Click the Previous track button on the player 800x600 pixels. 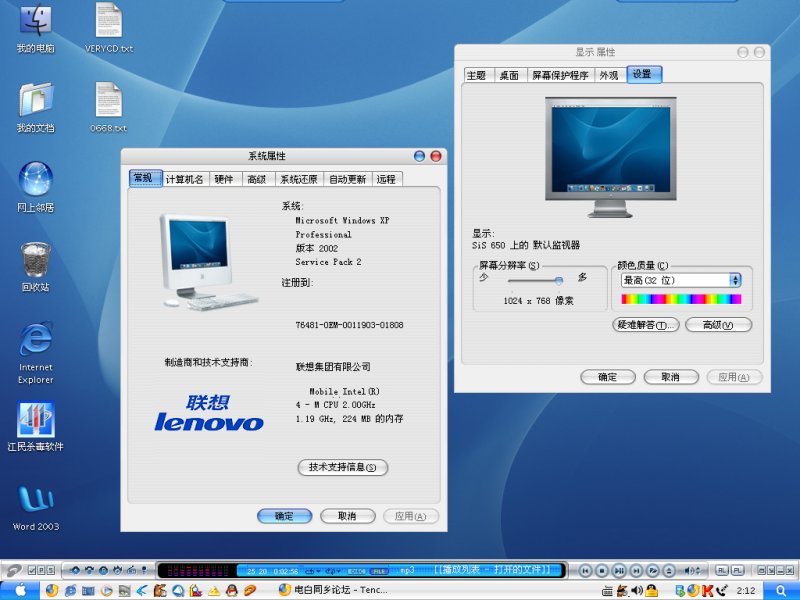585,570
